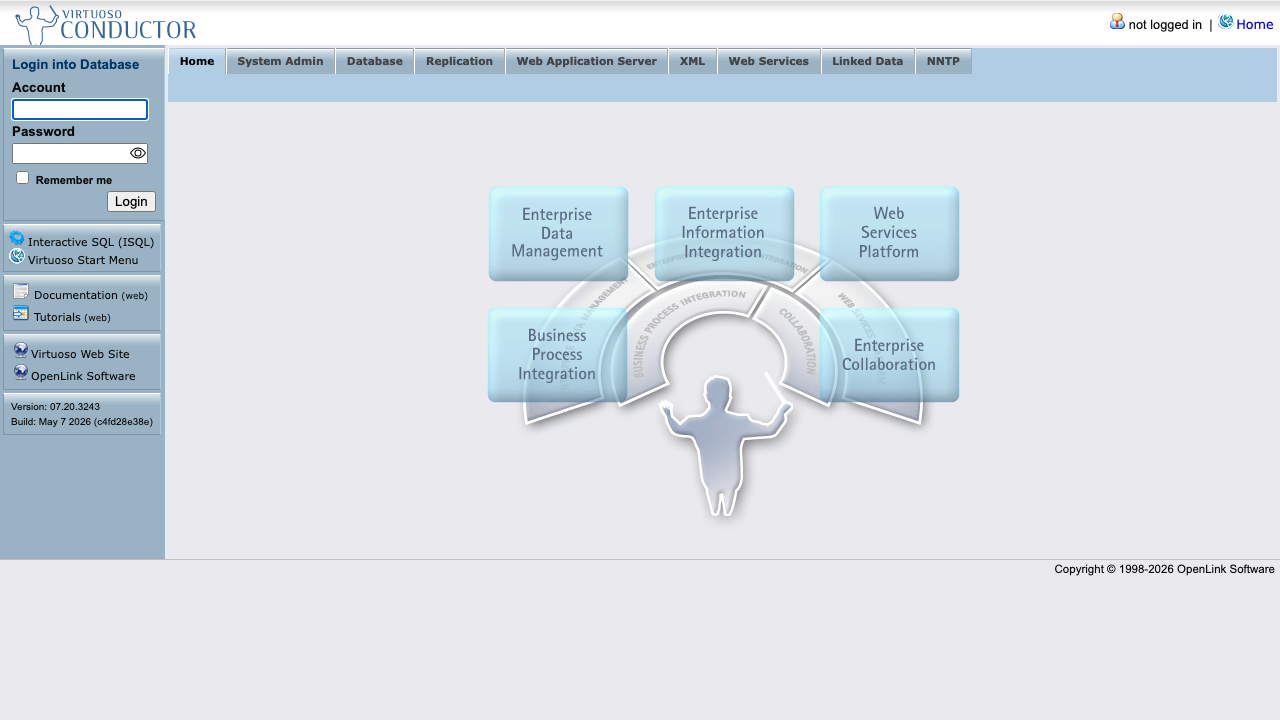The height and width of the screenshot is (720, 1280).
Task: Switch to the Home tab
Action: click(197, 61)
